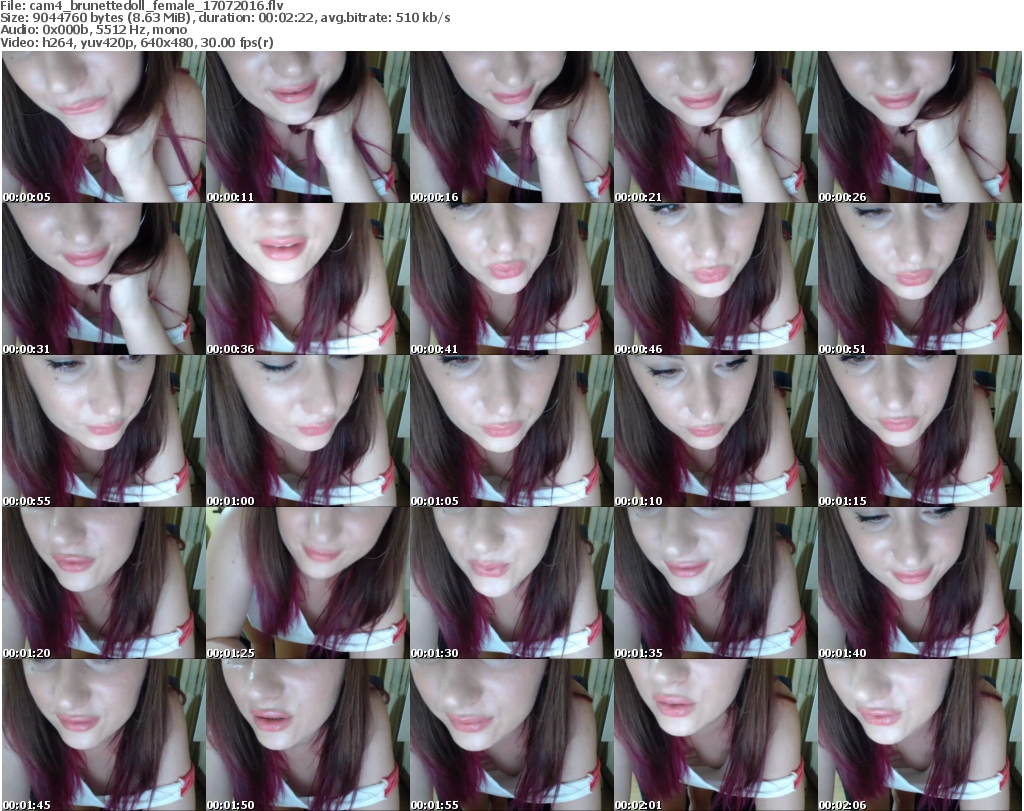Select the thumbnail timestamped 00:01:15
The height and width of the screenshot is (811, 1024).
[920, 432]
